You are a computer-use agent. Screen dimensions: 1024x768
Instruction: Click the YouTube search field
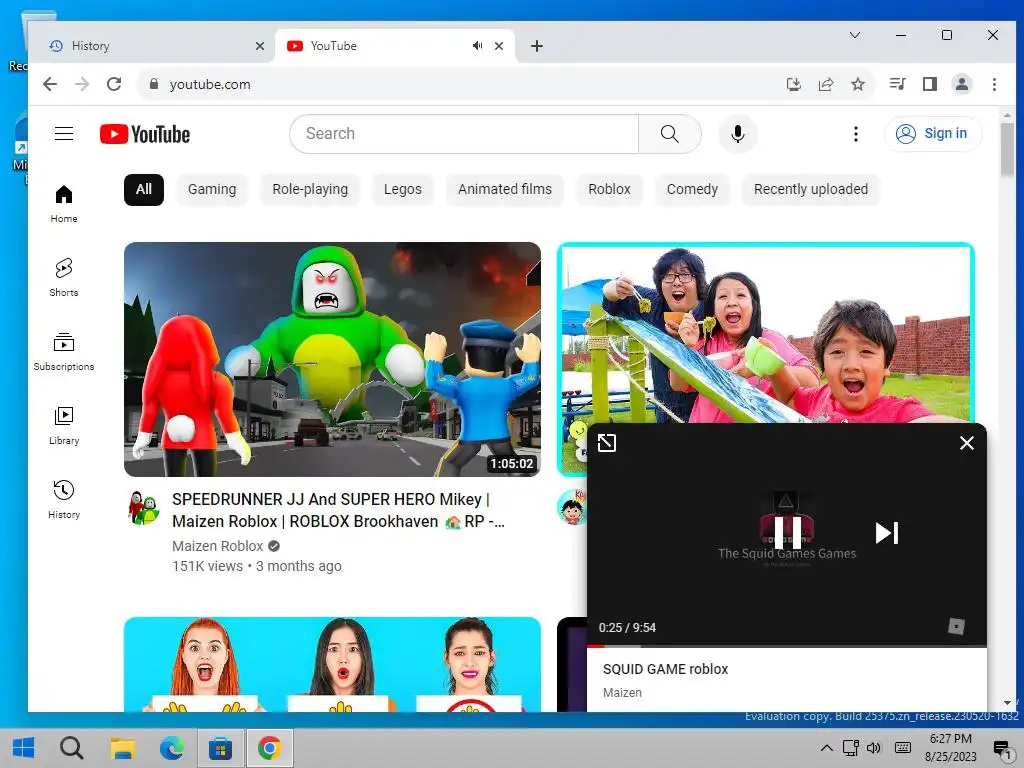click(x=464, y=134)
